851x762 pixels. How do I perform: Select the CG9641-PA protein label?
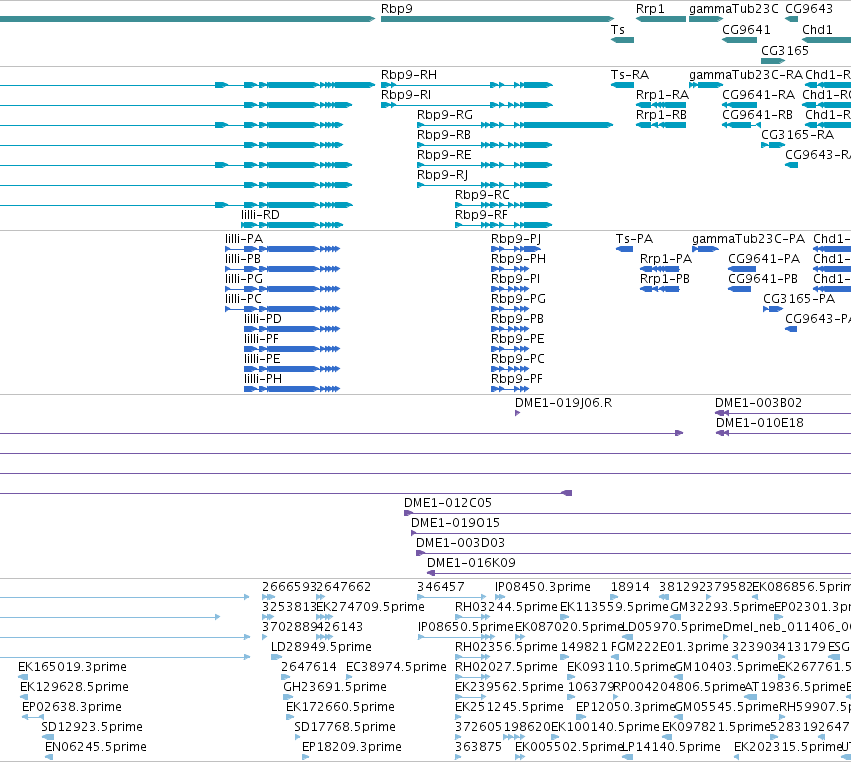[764, 259]
